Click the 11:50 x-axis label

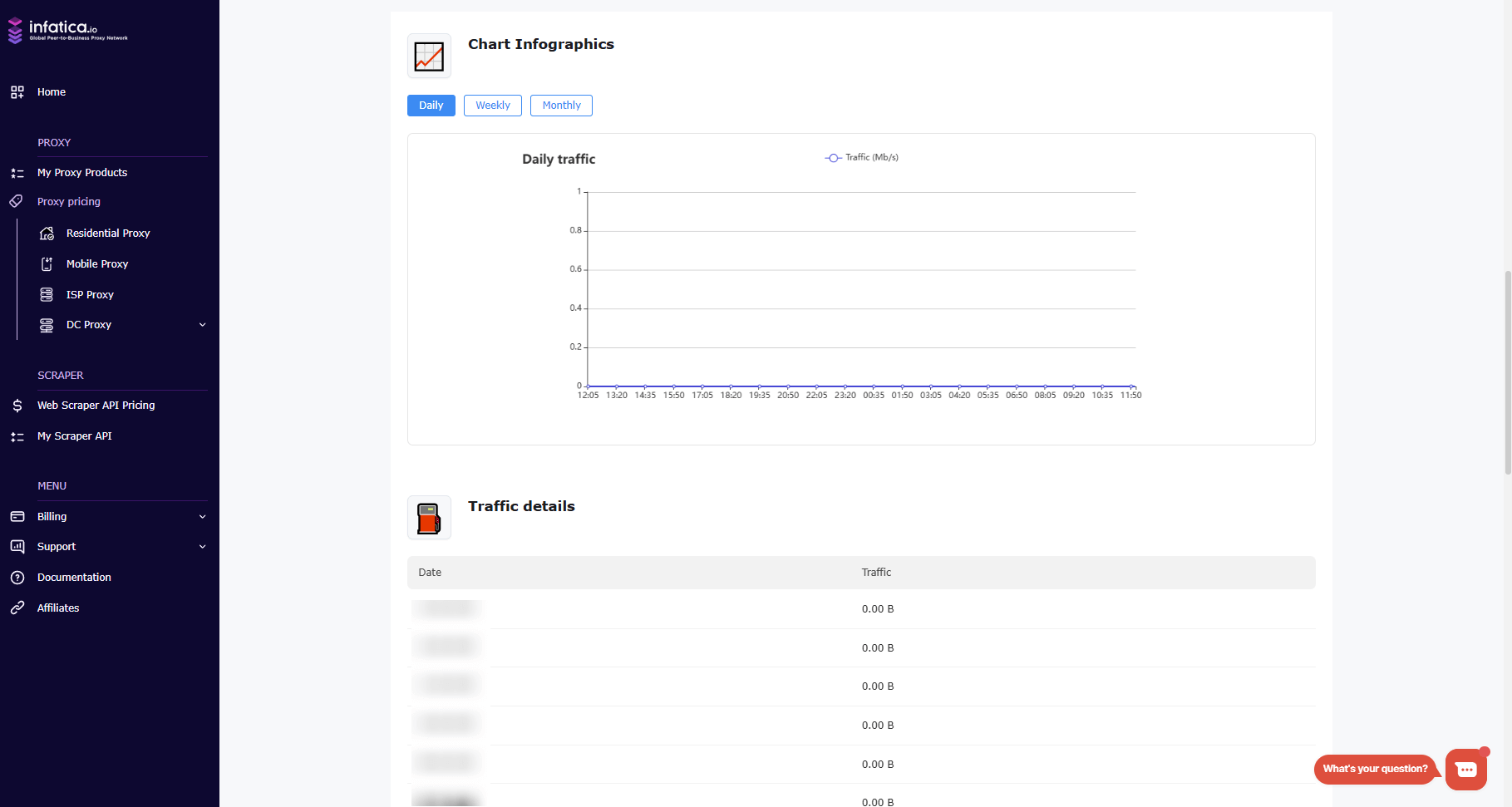pos(1130,396)
